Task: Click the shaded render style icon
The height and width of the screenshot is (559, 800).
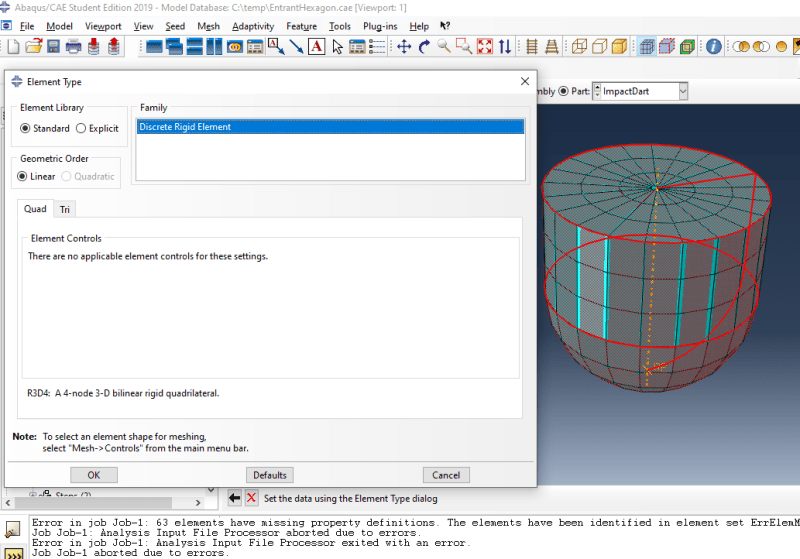Action: point(619,47)
